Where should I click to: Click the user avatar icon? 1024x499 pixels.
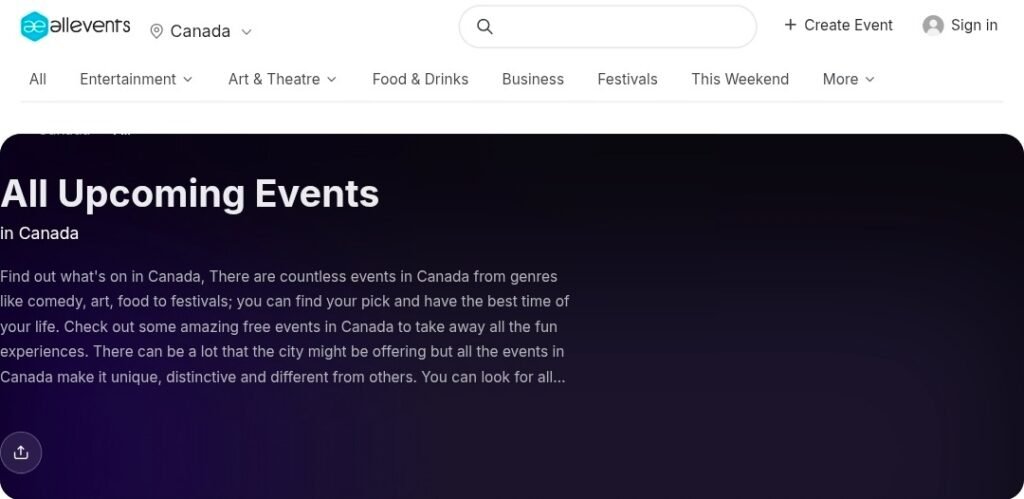point(933,25)
